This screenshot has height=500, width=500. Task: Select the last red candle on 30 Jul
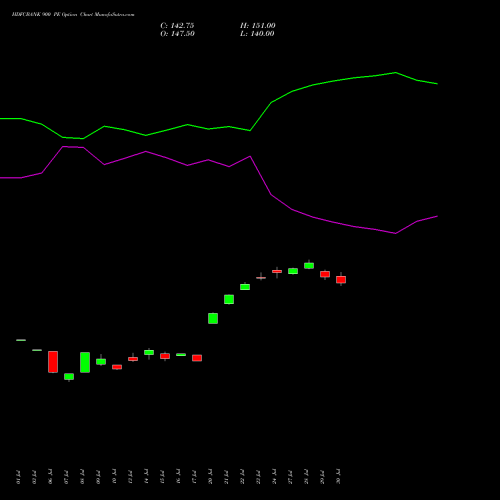(341, 279)
